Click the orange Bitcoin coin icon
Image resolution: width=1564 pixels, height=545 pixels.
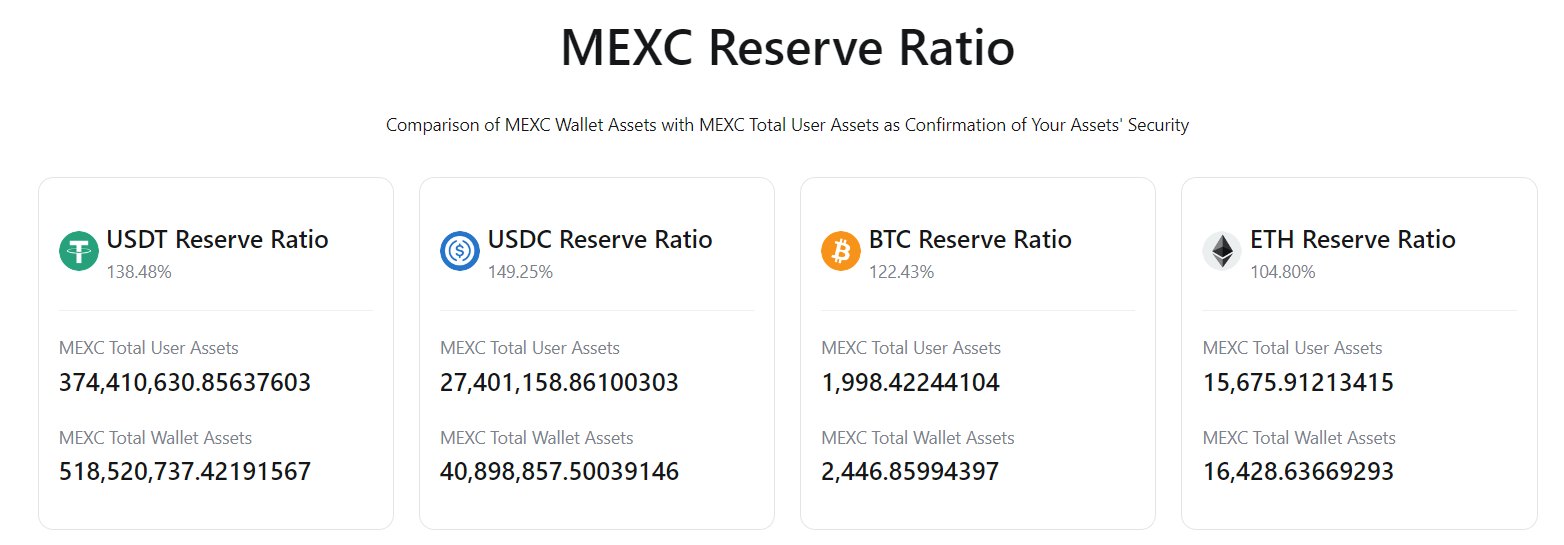pos(841,250)
